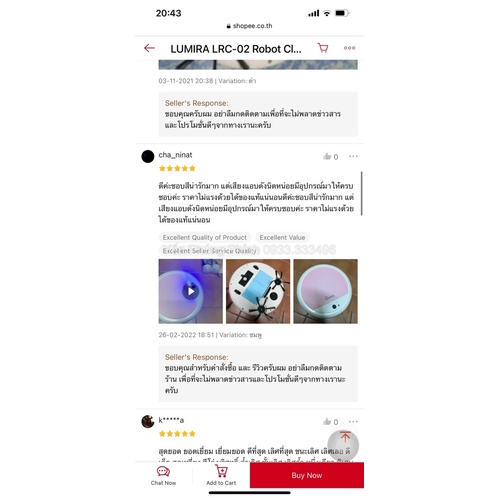Open the pink robot top photo thumbnail

tap(325, 291)
